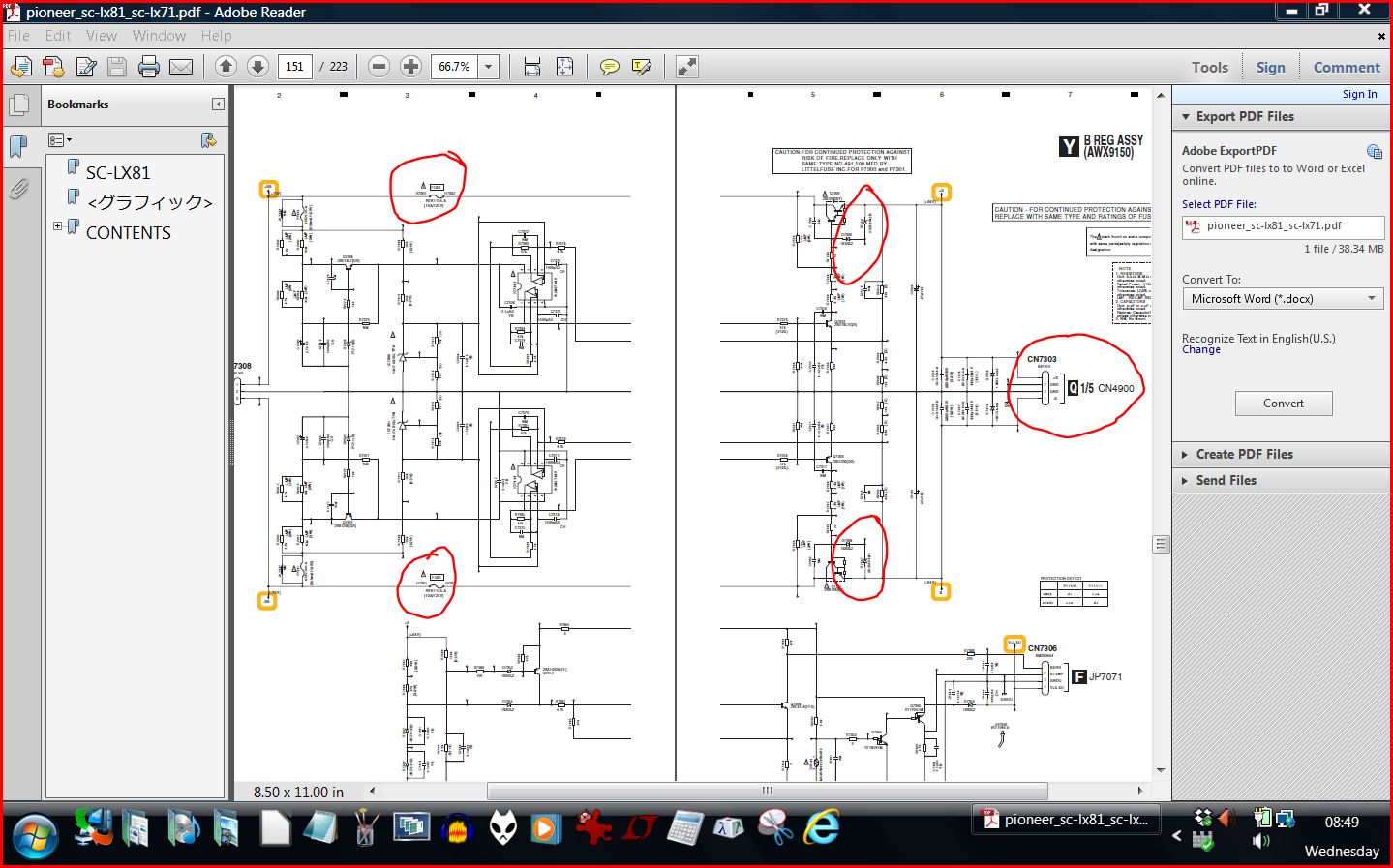Open the Help menu
1393x868 pixels.
(x=217, y=36)
